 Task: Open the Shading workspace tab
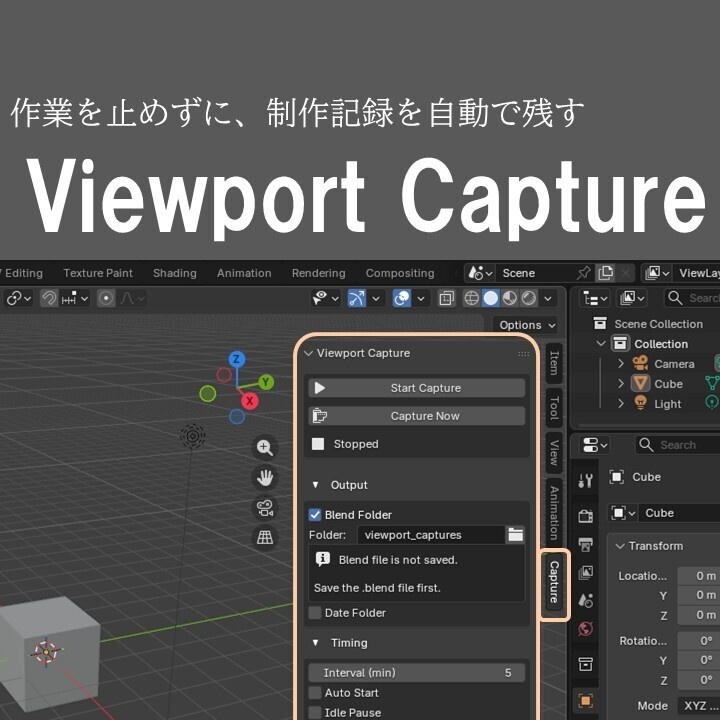pyautogui.click(x=174, y=273)
